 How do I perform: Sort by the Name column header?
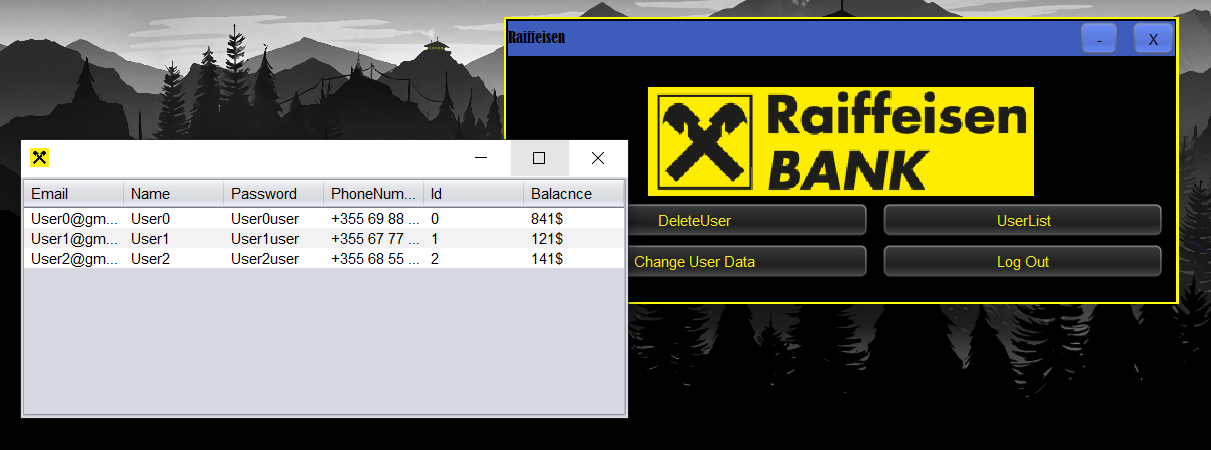tap(174, 193)
